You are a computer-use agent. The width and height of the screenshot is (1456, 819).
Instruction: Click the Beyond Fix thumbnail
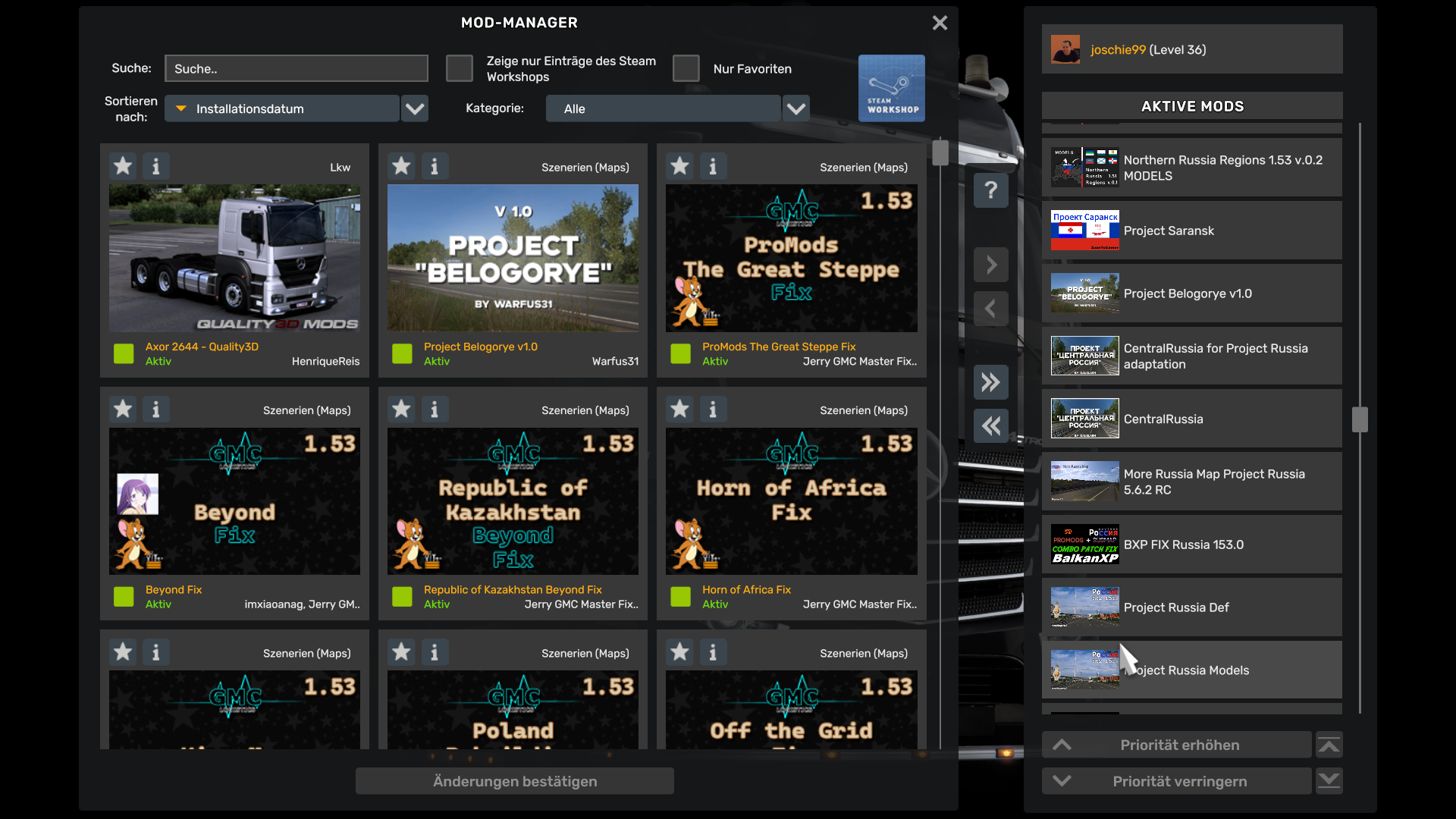234,501
